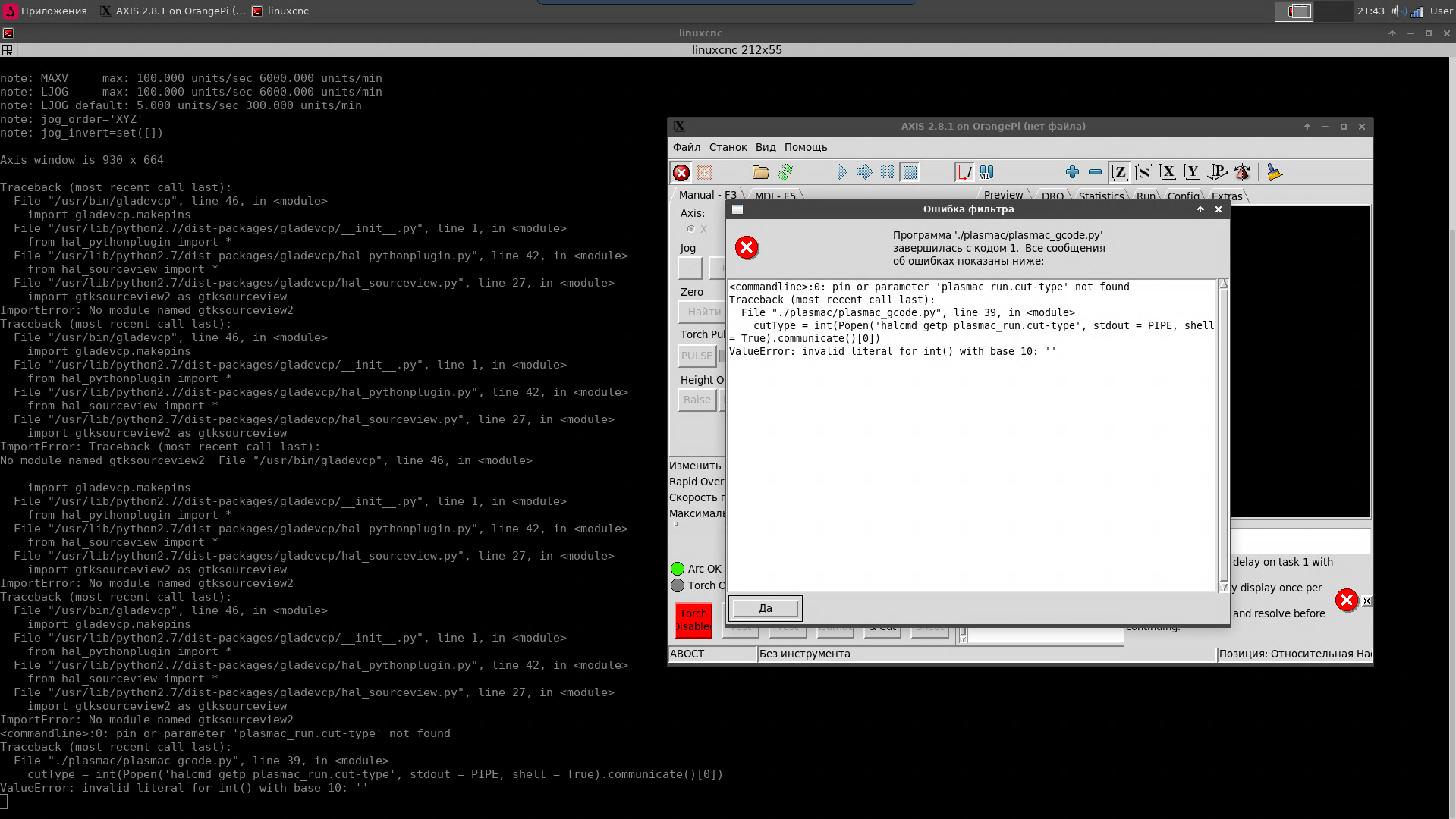The width and height of the screenshot is (1456, 819).
Task: Click the error text scrollbar in the dialog
Action: tap(1223, 435)
